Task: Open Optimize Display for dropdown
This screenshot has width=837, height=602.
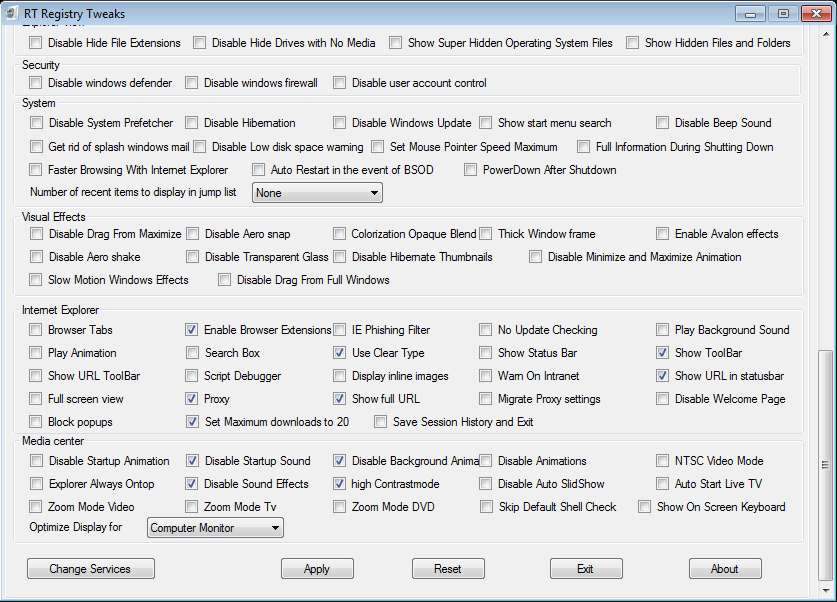Action: click(x=215, y=528)
